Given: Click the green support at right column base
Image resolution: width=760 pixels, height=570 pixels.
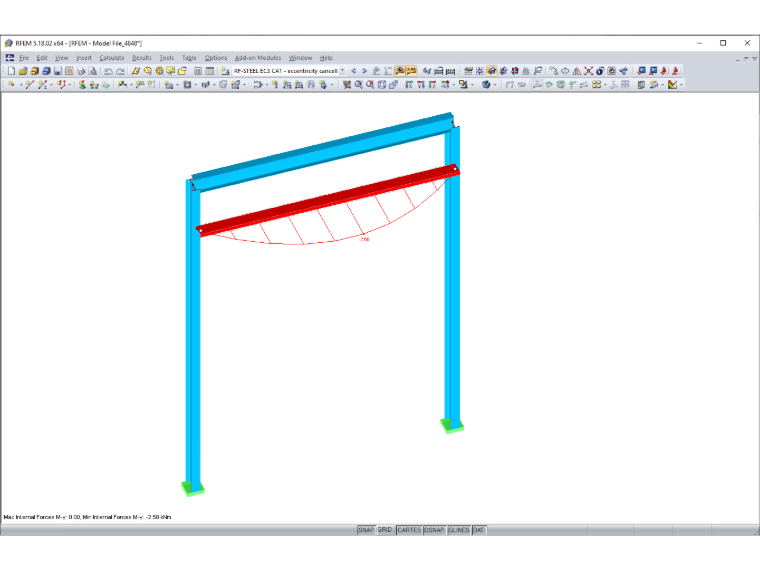Looking at the screenshot, I should 452,426.
